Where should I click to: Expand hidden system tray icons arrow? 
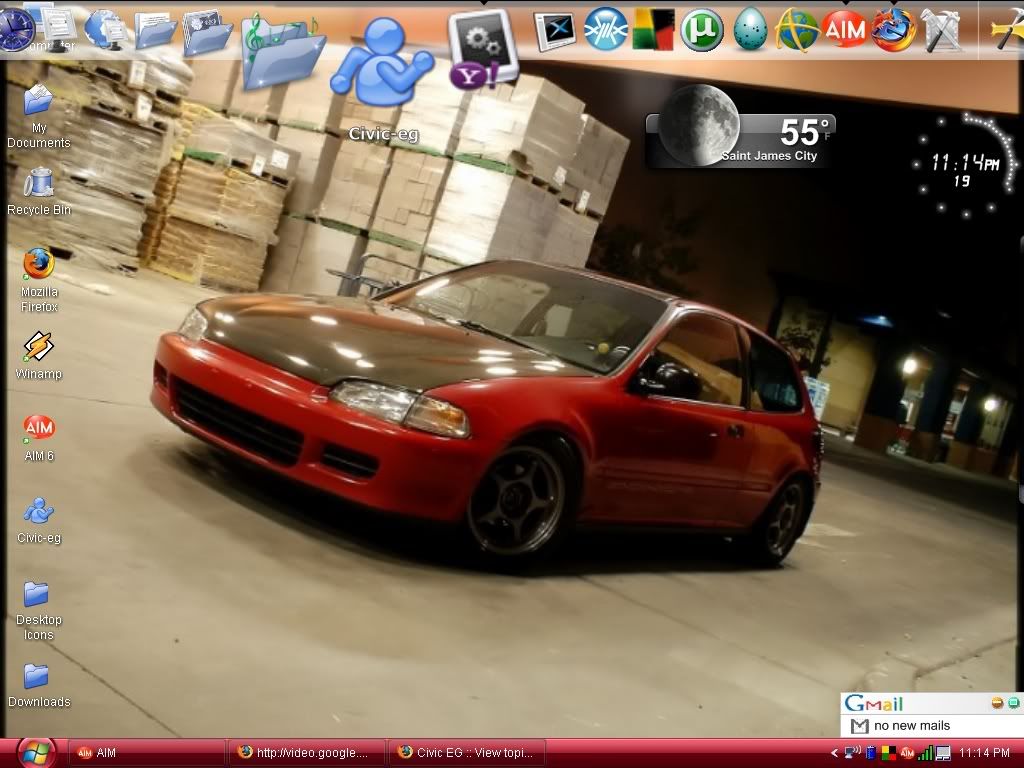835,753
